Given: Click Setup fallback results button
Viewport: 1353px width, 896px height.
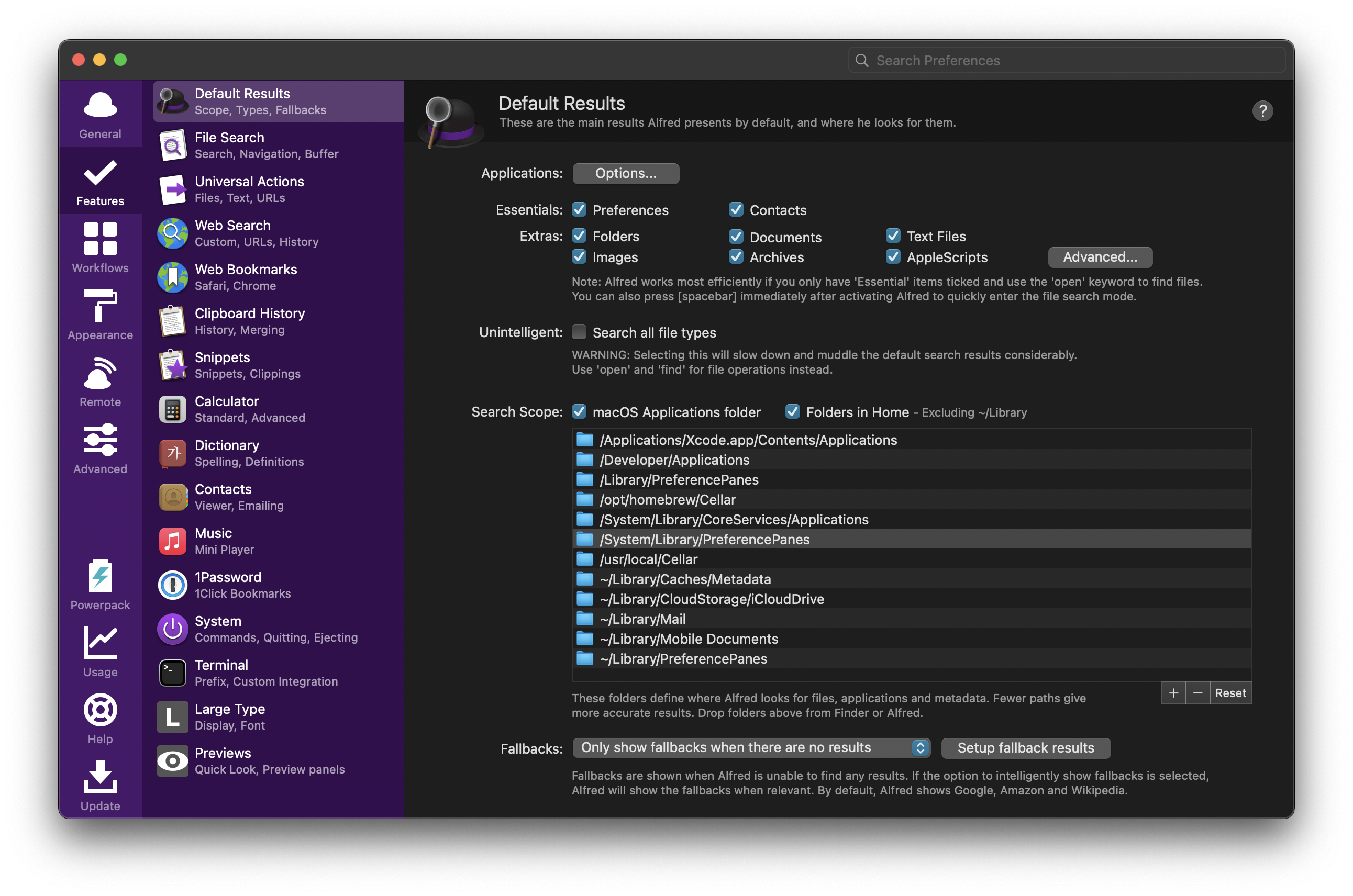Looking at the screenshot, I should tap(1026, 748).
